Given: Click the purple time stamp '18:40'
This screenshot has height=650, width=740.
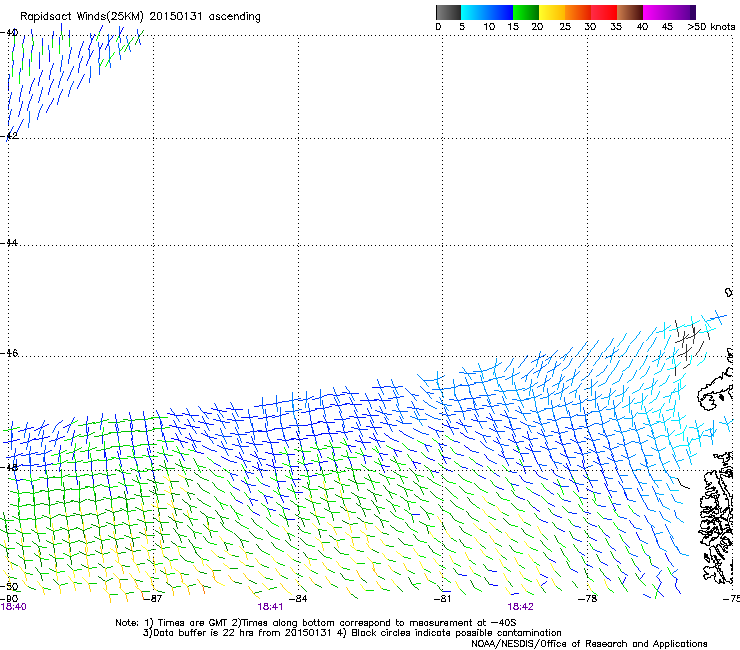Looking at the screenshot, I should (x=14, y=607).
